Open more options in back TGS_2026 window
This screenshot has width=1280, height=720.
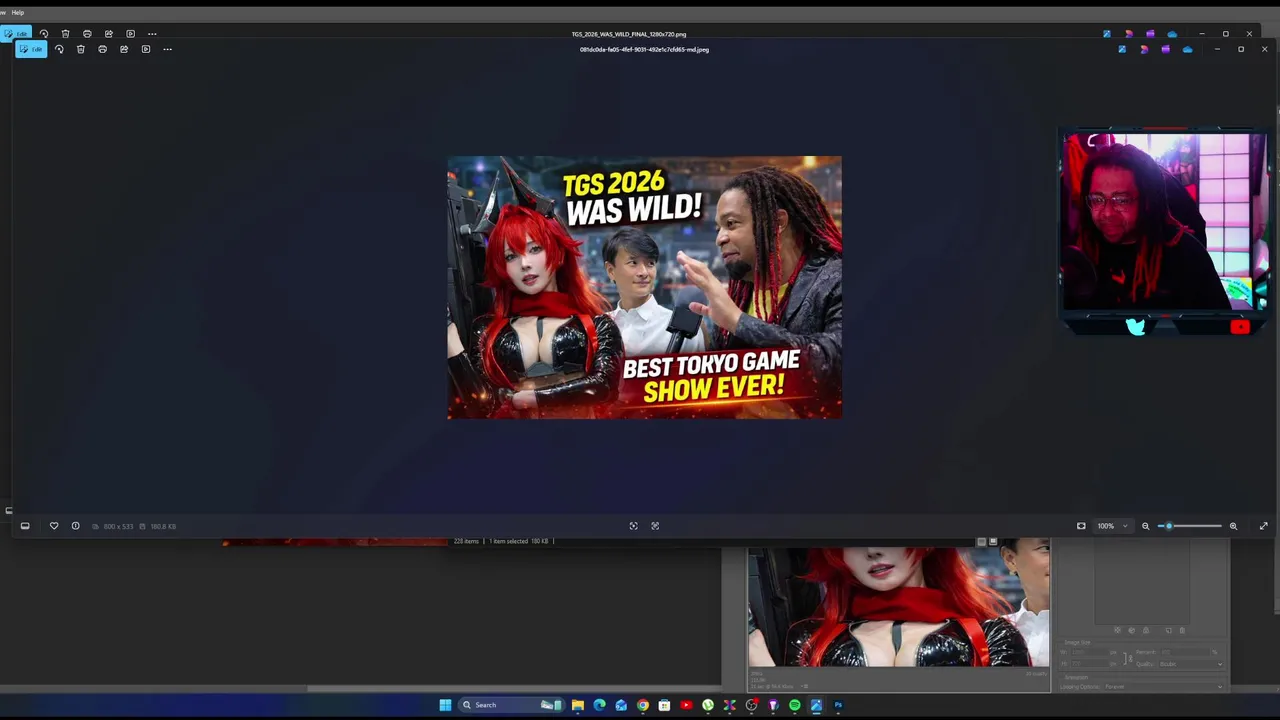(x=152, y=34)
